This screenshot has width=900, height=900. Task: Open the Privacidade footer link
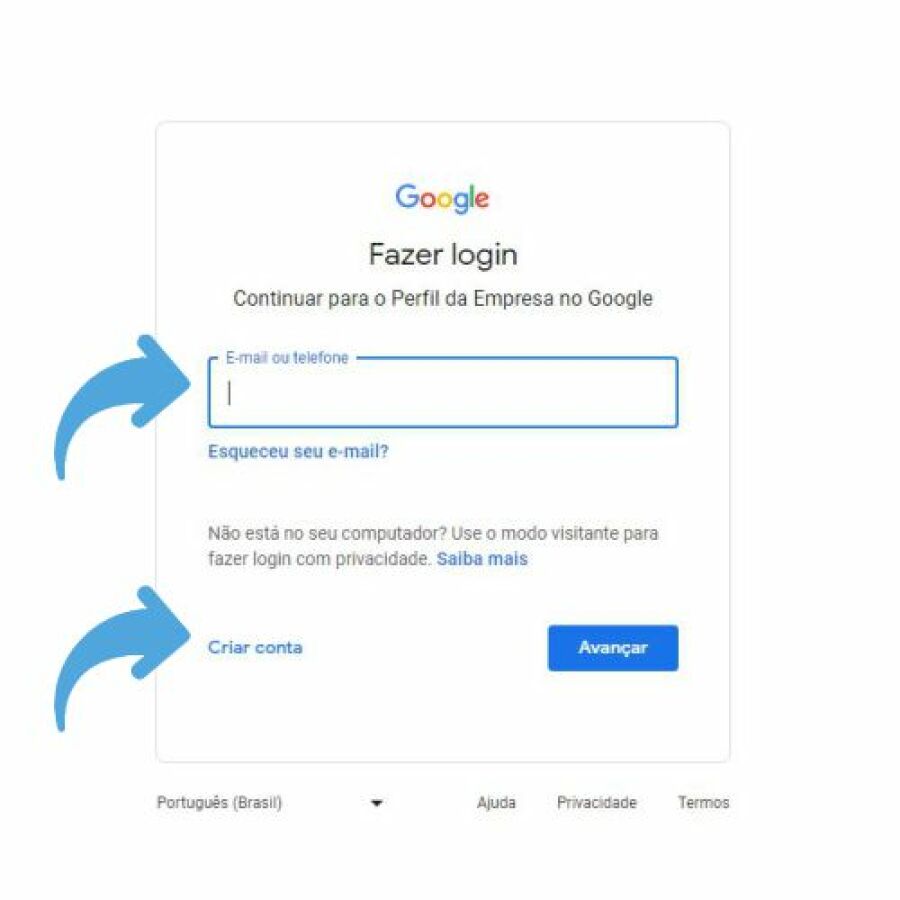[x=597, y=802]
